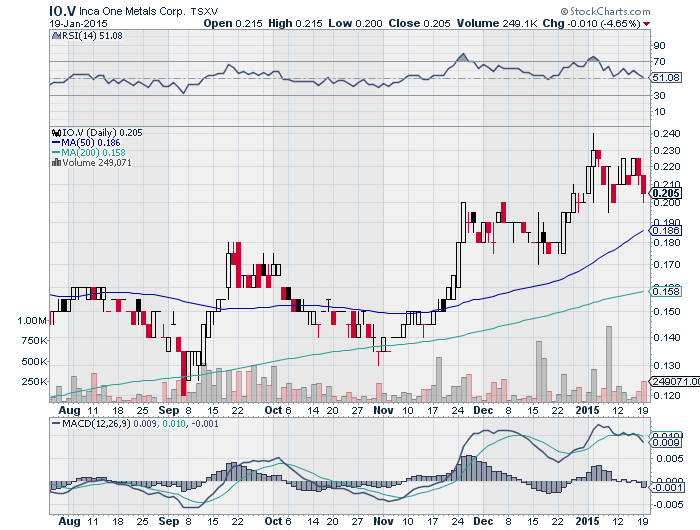700x530 pixels.
Task: Click the volume tag 249071 on right axis
Action: pyautogui.click(x=664, y=382)
